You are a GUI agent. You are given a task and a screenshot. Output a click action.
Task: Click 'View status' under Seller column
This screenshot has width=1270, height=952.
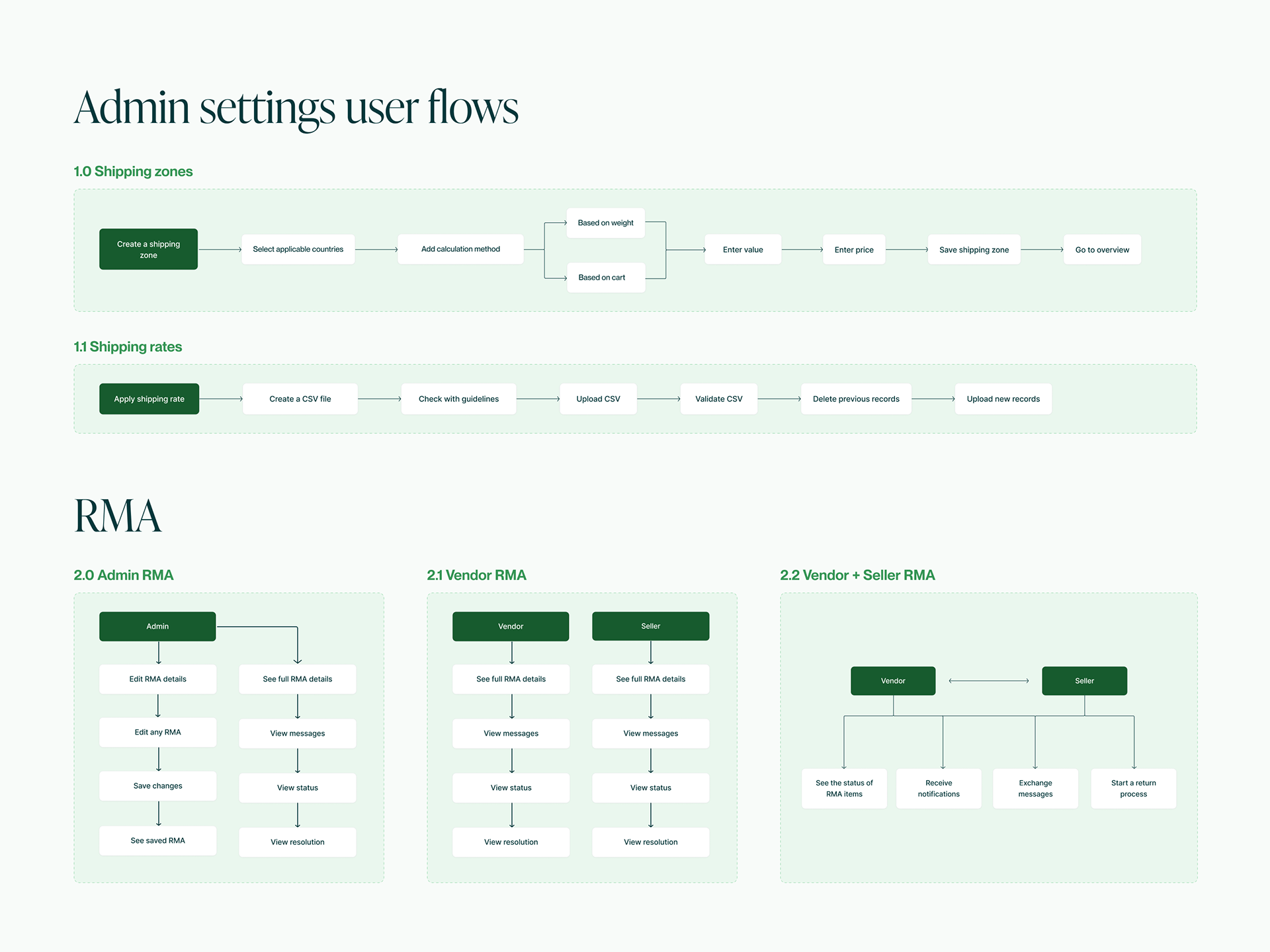point(650,787)
